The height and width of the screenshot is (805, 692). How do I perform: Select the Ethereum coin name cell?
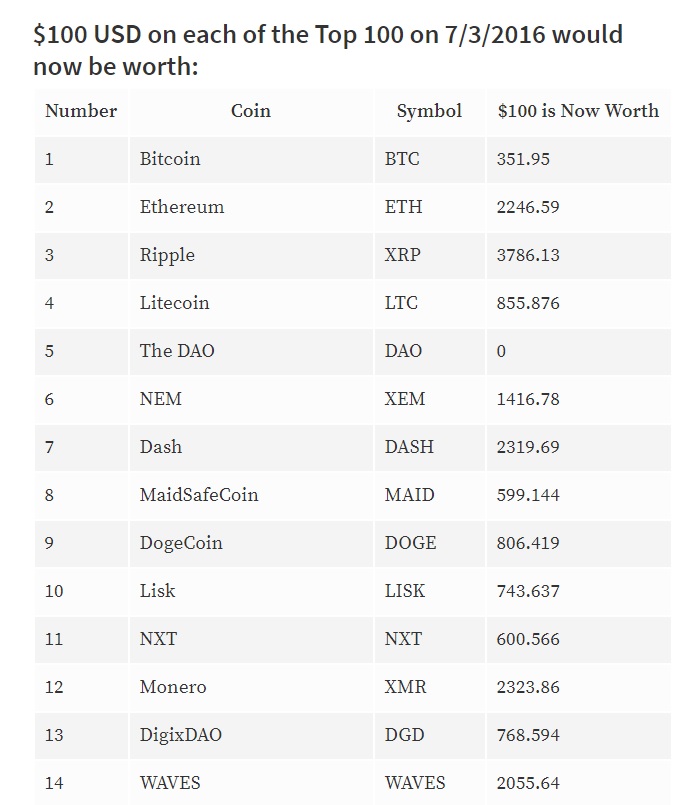251,207
